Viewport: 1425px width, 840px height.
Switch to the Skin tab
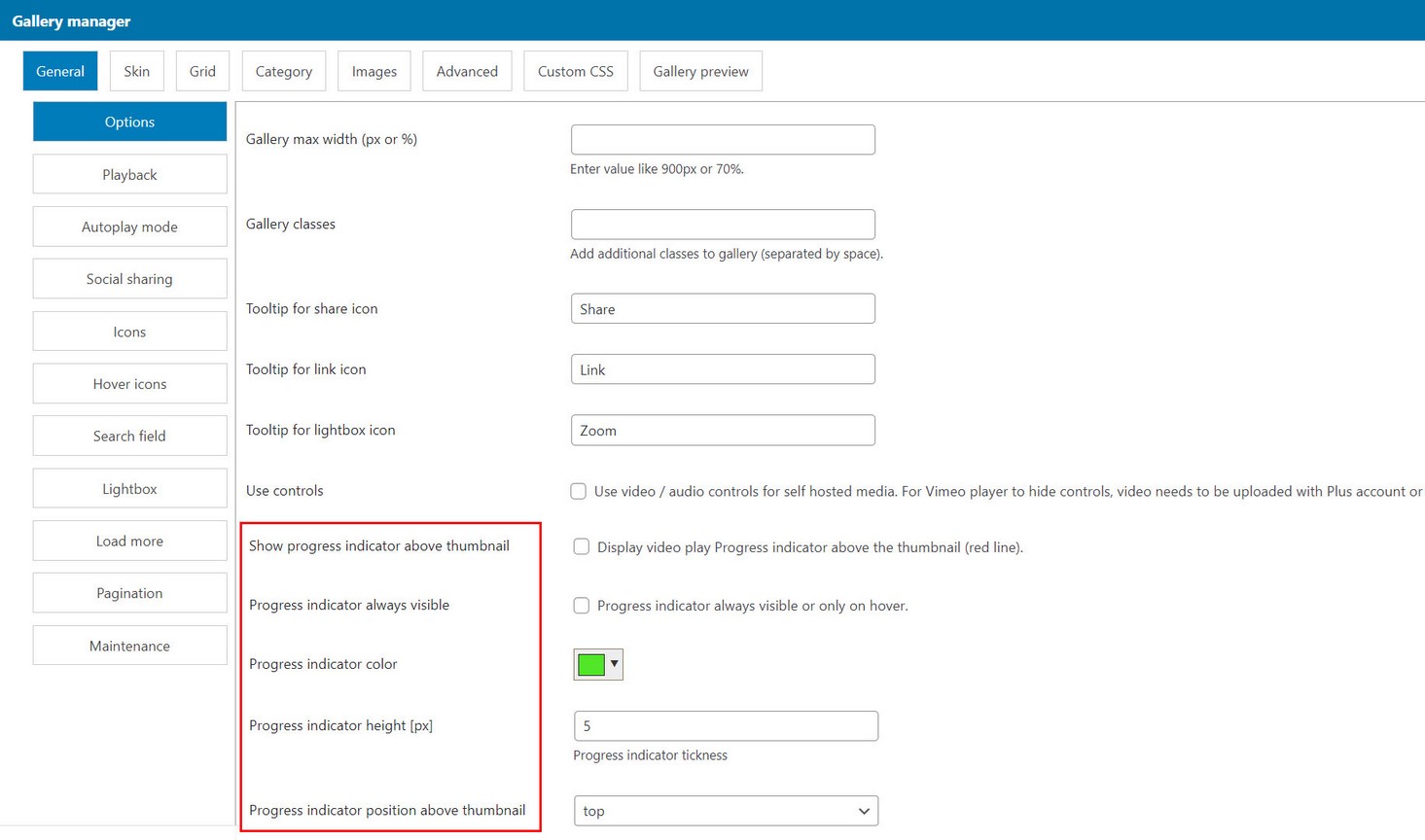click(136, 71)
